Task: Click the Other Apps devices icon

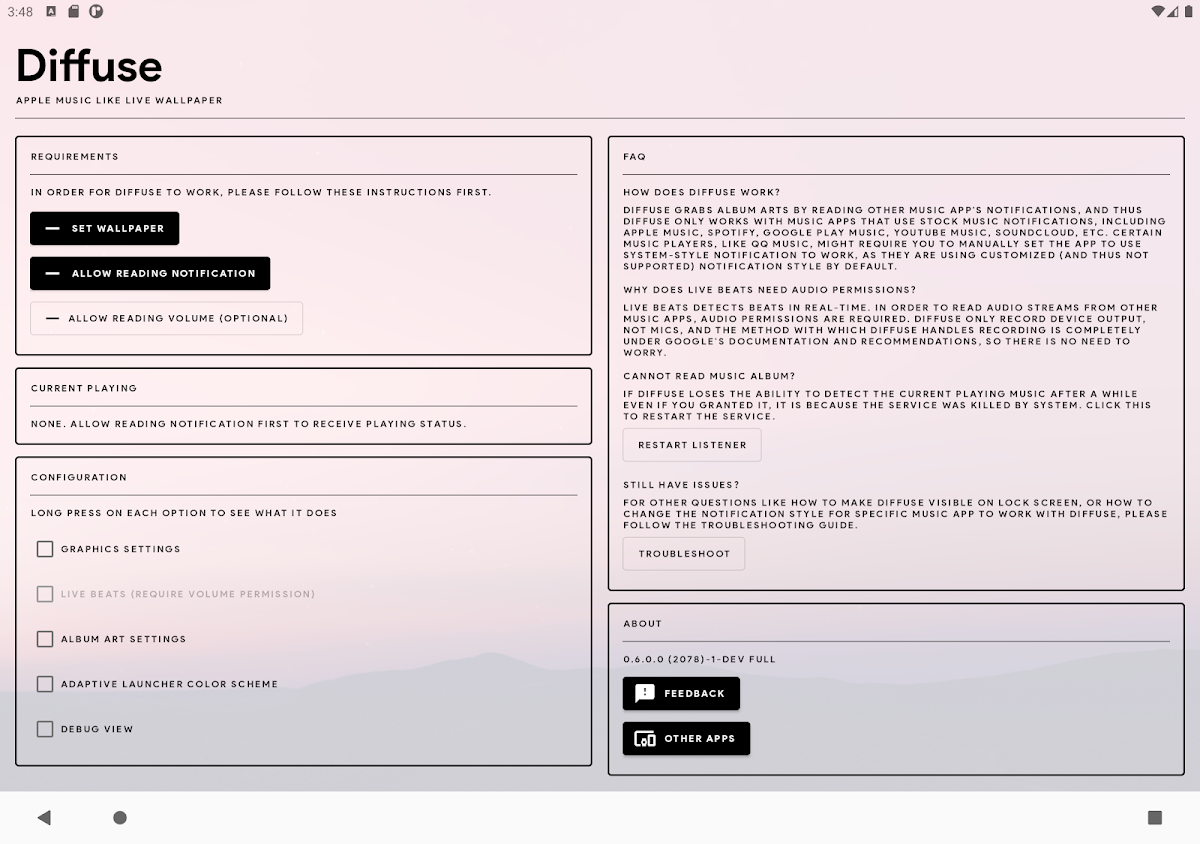Action: coord(645,739)
